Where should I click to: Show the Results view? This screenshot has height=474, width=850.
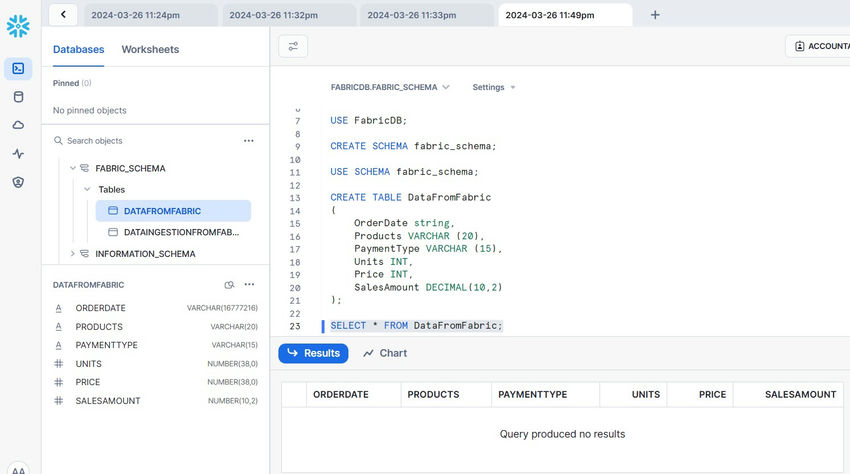[313, 353]
